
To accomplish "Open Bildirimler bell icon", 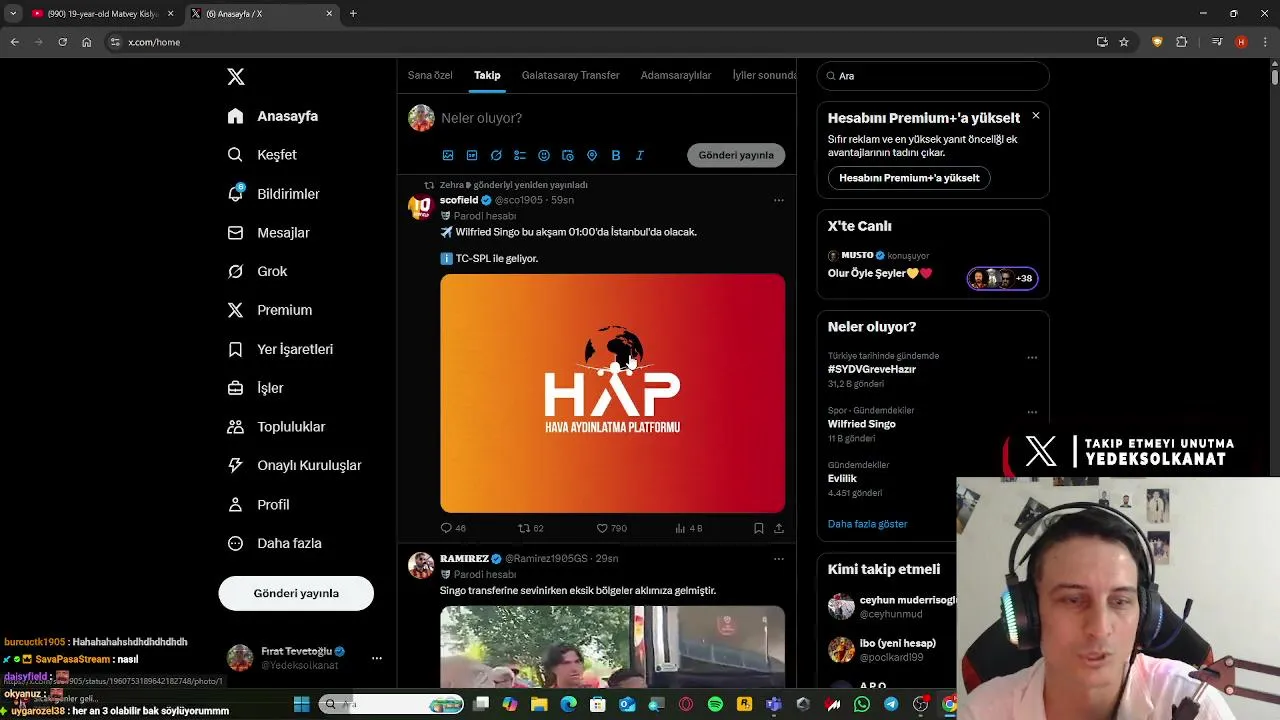I will tap(235, 193).
